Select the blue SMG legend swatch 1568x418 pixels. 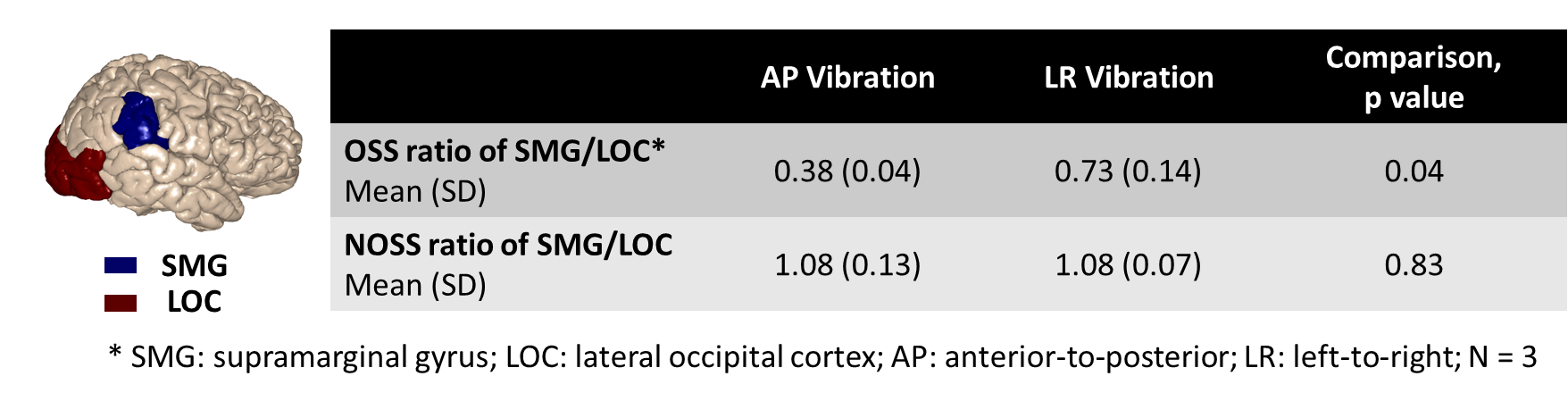(121, 265)
